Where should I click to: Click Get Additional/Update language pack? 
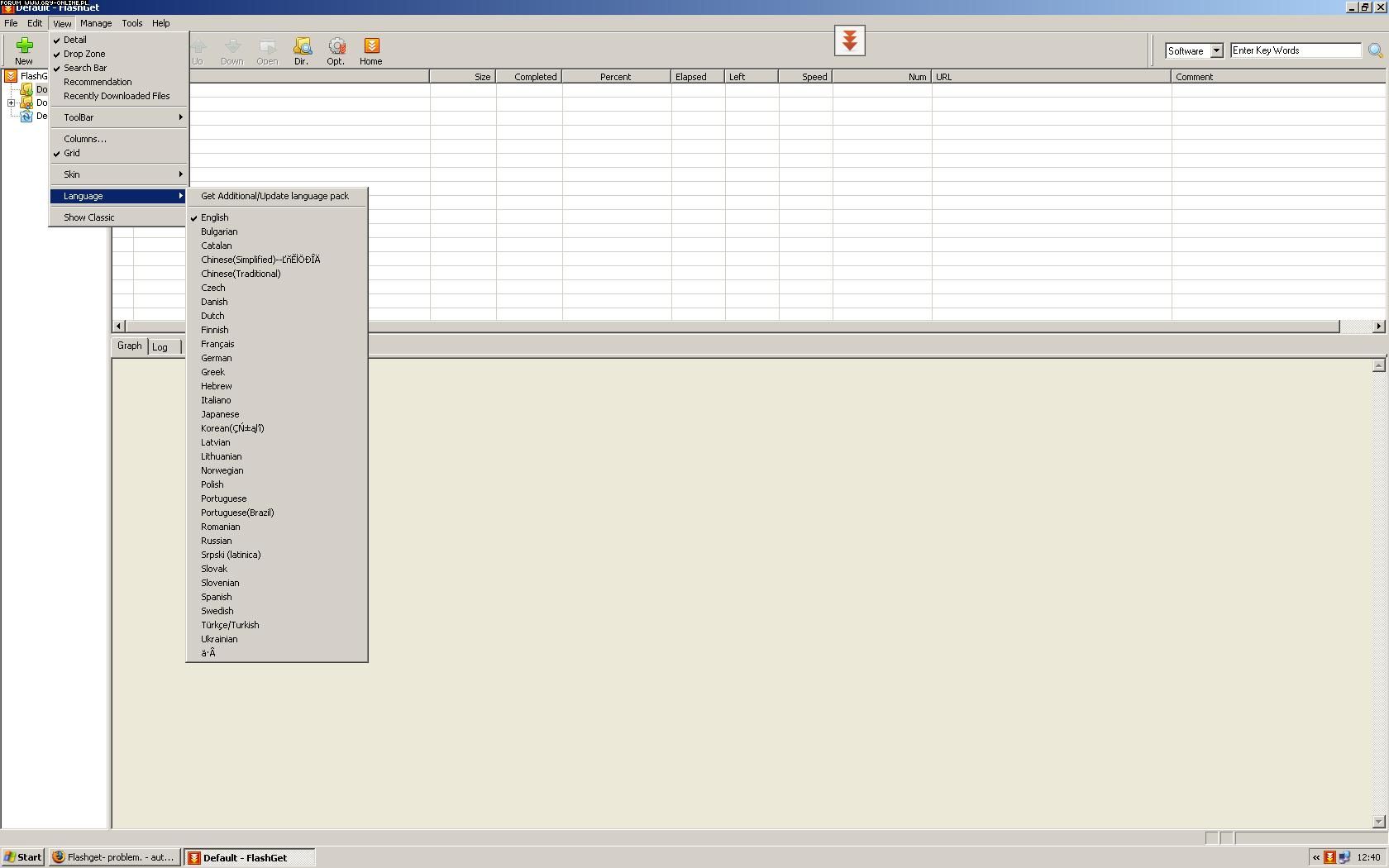[x=274, y=196]
